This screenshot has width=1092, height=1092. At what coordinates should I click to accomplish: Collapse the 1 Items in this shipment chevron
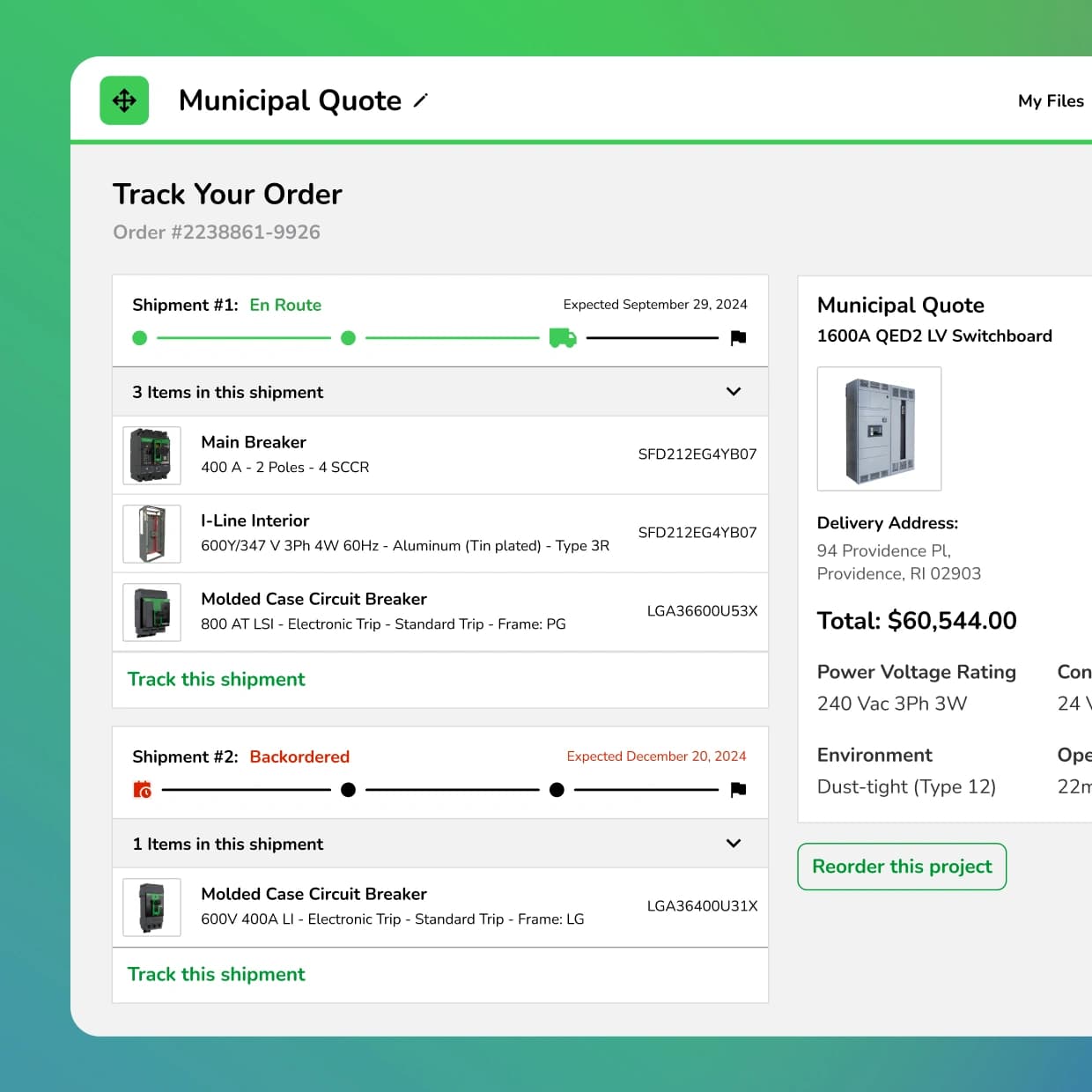[x=734, y=843]
